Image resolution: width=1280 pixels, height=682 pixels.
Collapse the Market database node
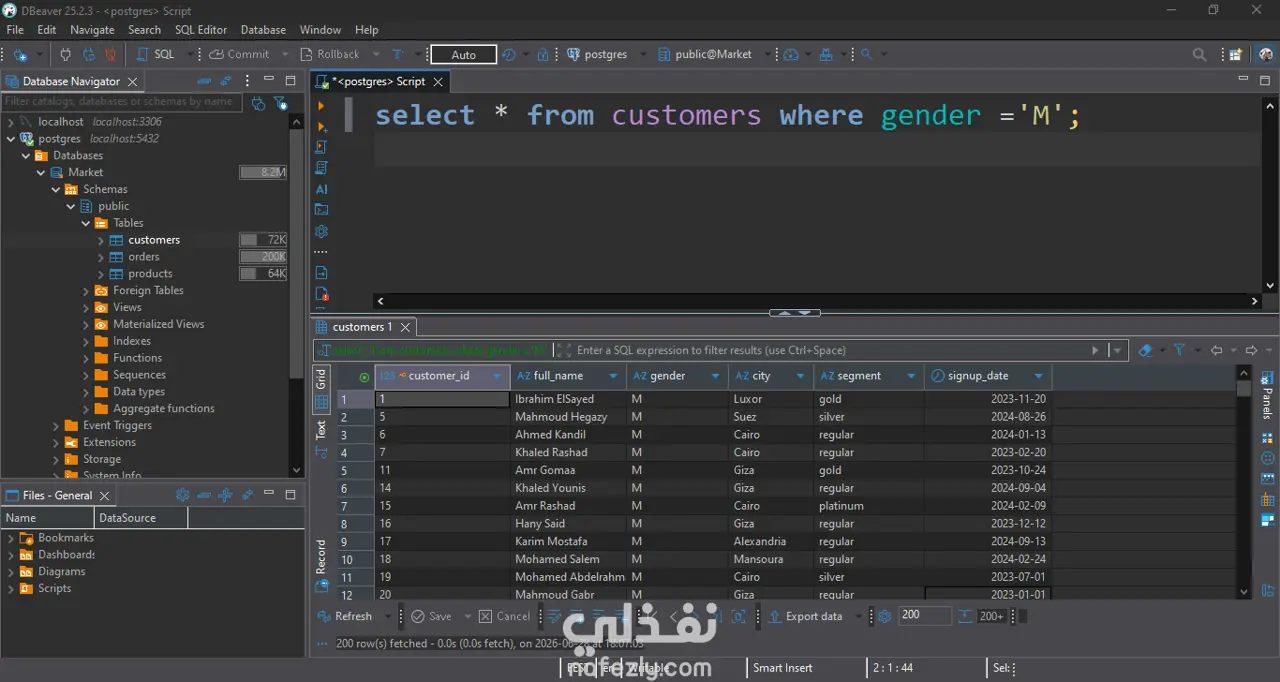(41, 173)
